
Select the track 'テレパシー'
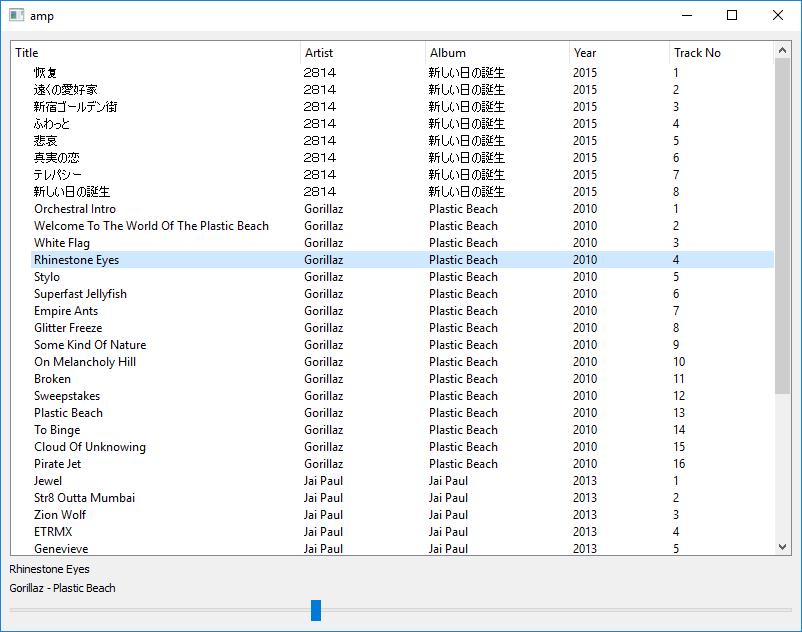coord(57,175)
